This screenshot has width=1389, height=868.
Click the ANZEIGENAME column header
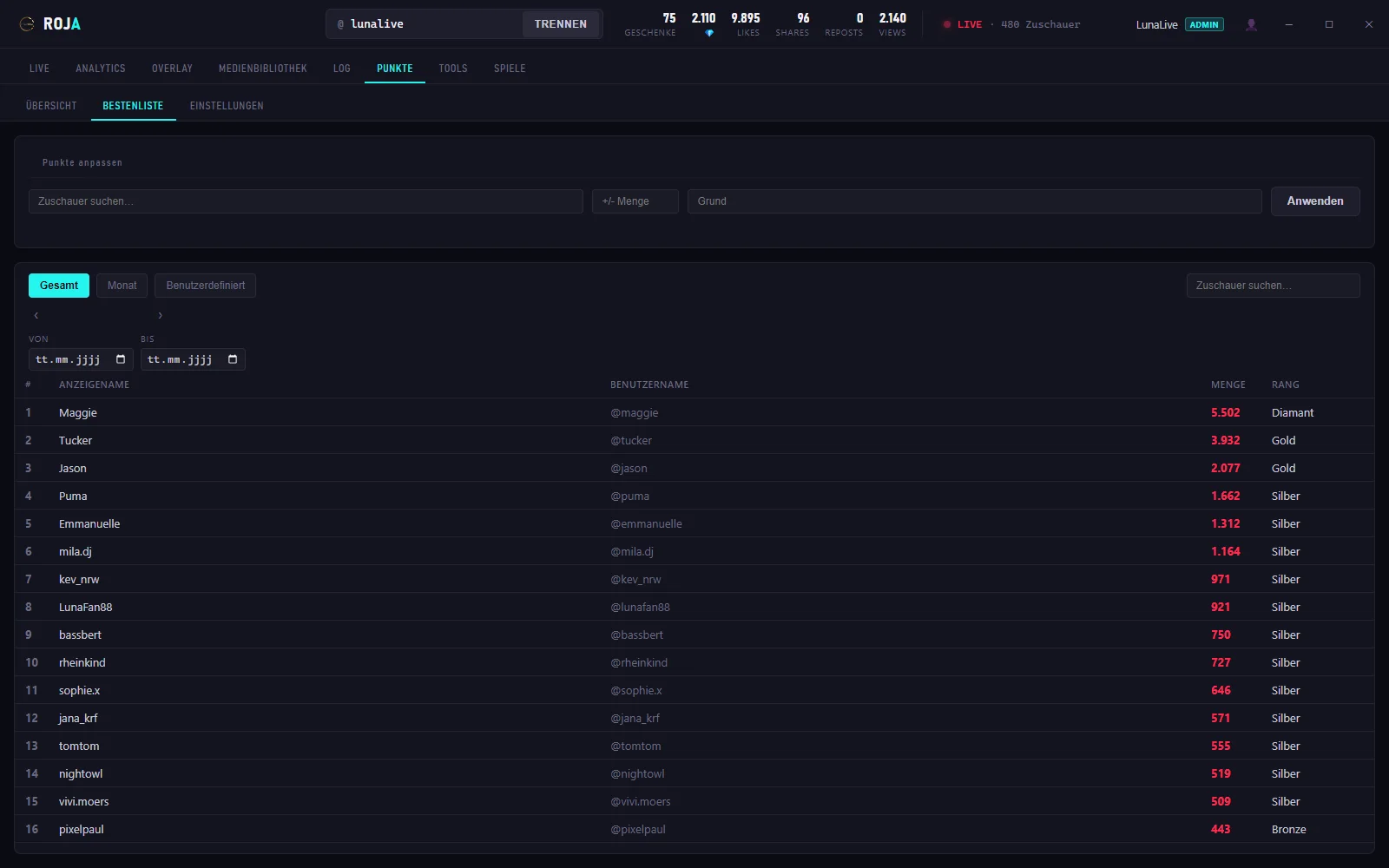point(94,385)
